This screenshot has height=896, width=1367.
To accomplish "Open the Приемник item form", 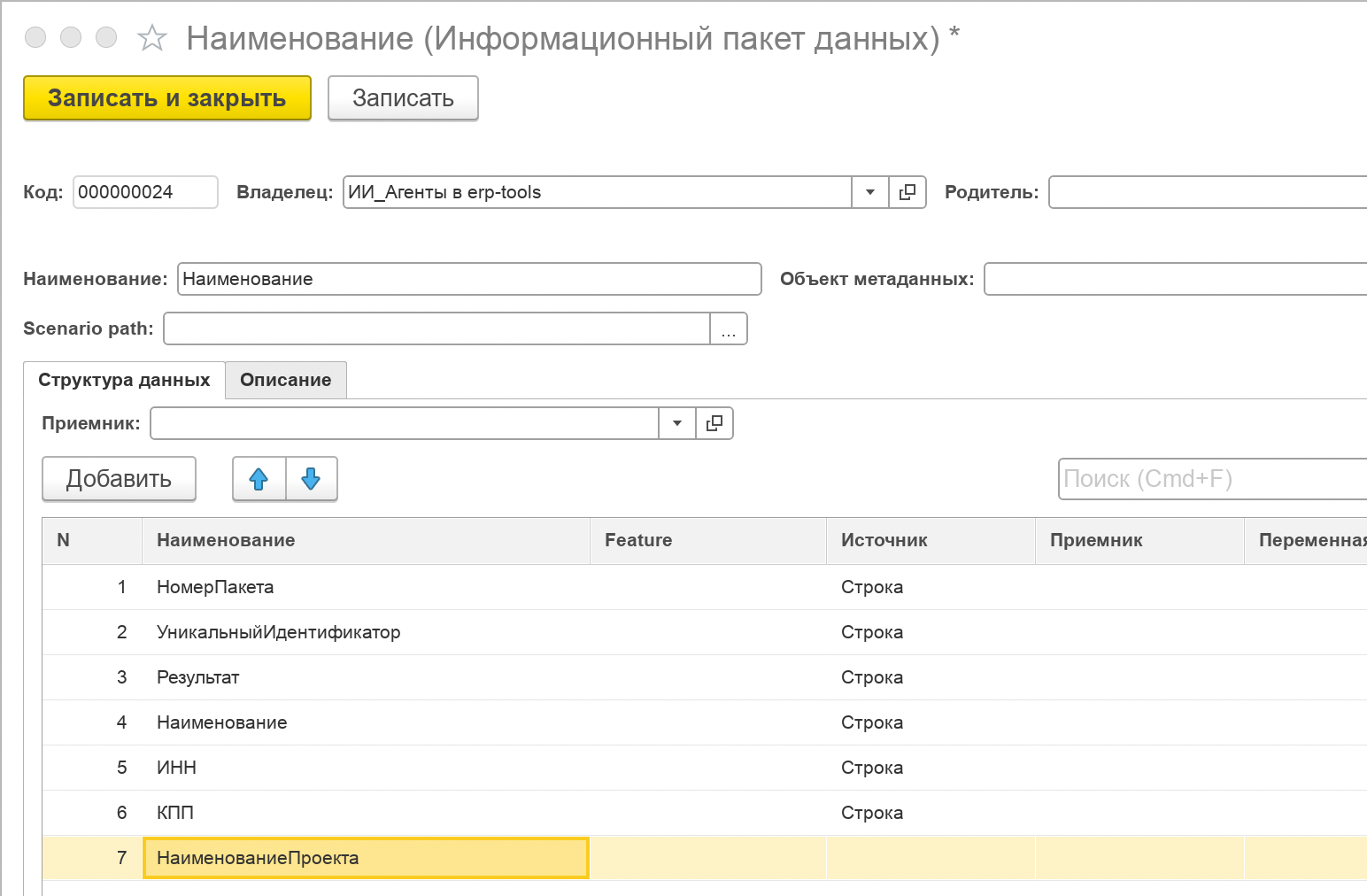I will [x=714, y=423].
